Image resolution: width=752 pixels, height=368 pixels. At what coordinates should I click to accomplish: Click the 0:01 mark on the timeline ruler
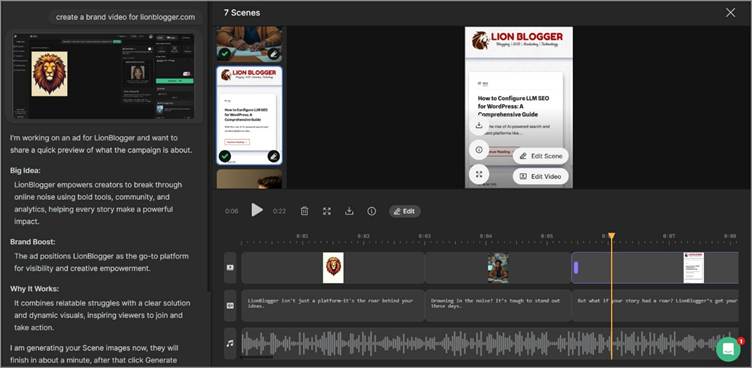click(x=302, y=236)
